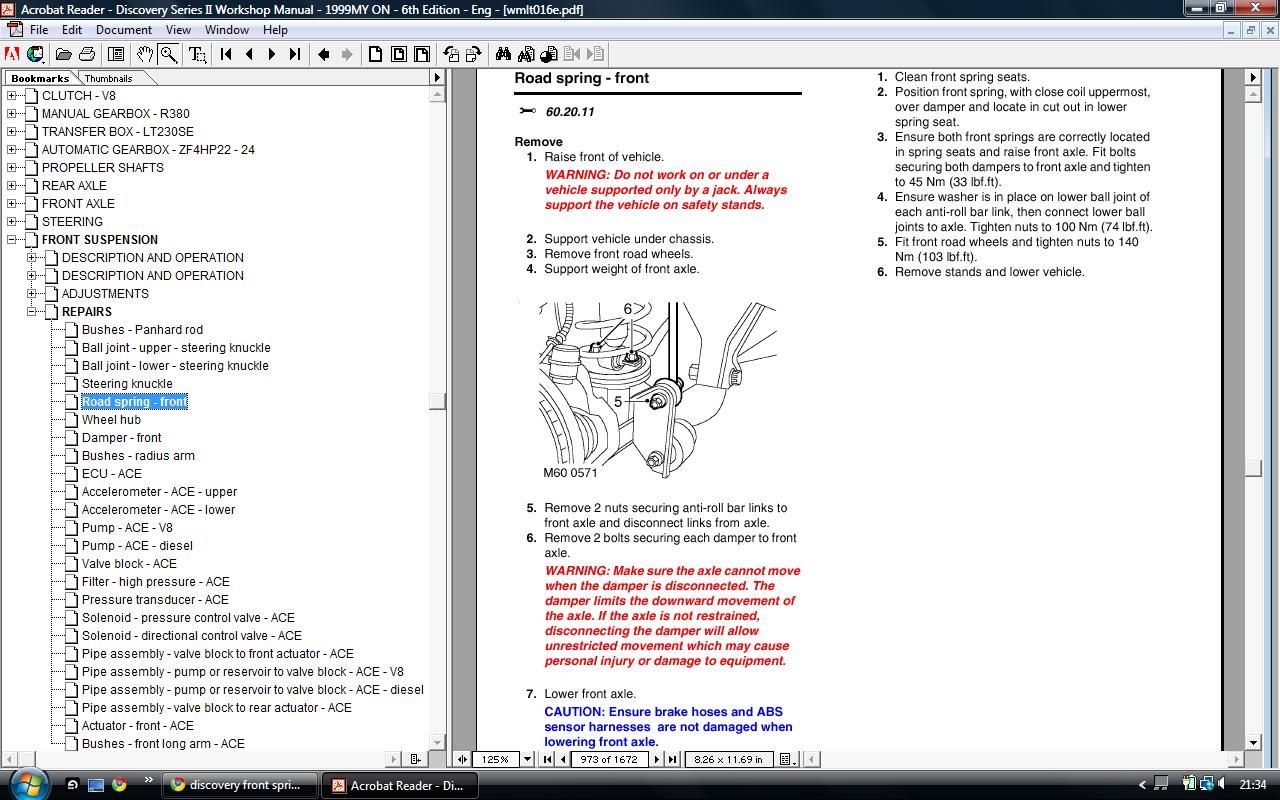This screenshot has width=1280, height=800.
Task: Open the Wheel hub bookmark
Action: pyautogui.click(x=111, y=420)
